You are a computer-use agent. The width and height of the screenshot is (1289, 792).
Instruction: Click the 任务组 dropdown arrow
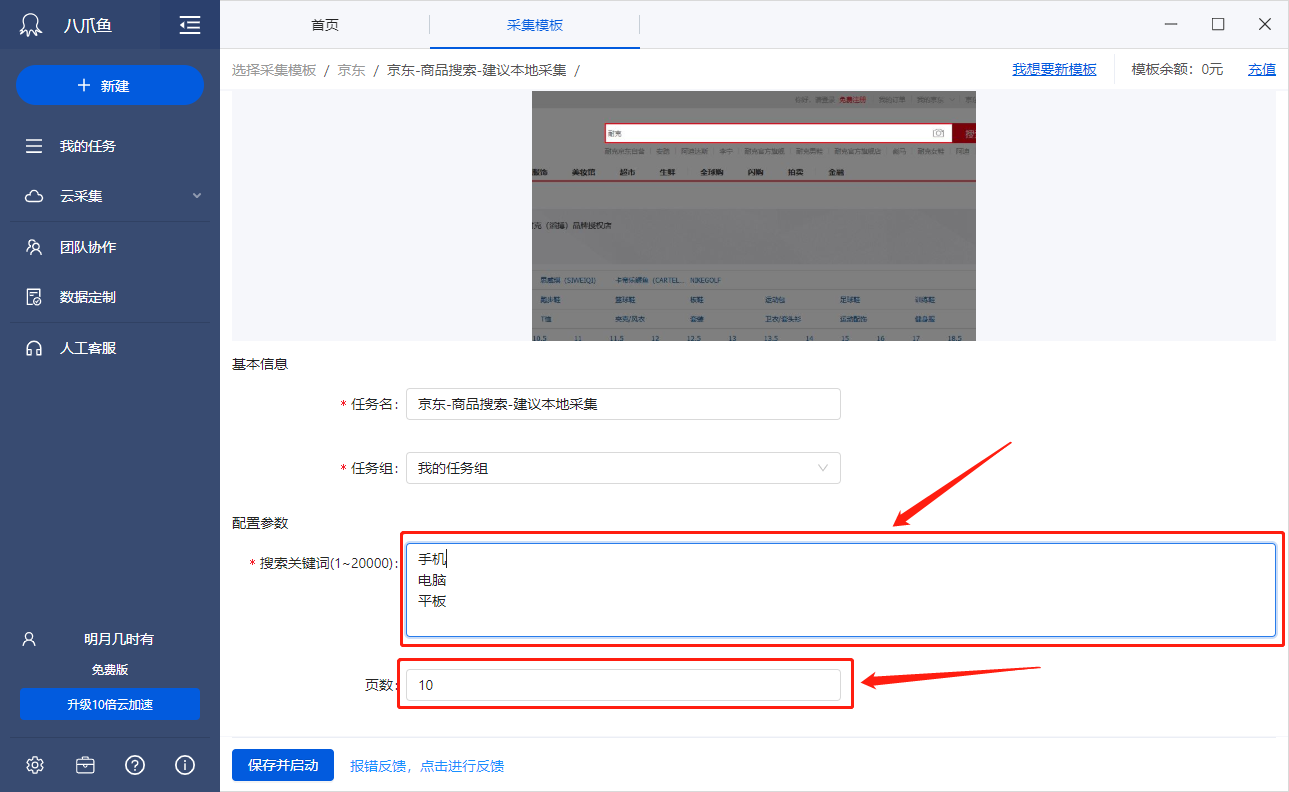click(x=823, y=468)
